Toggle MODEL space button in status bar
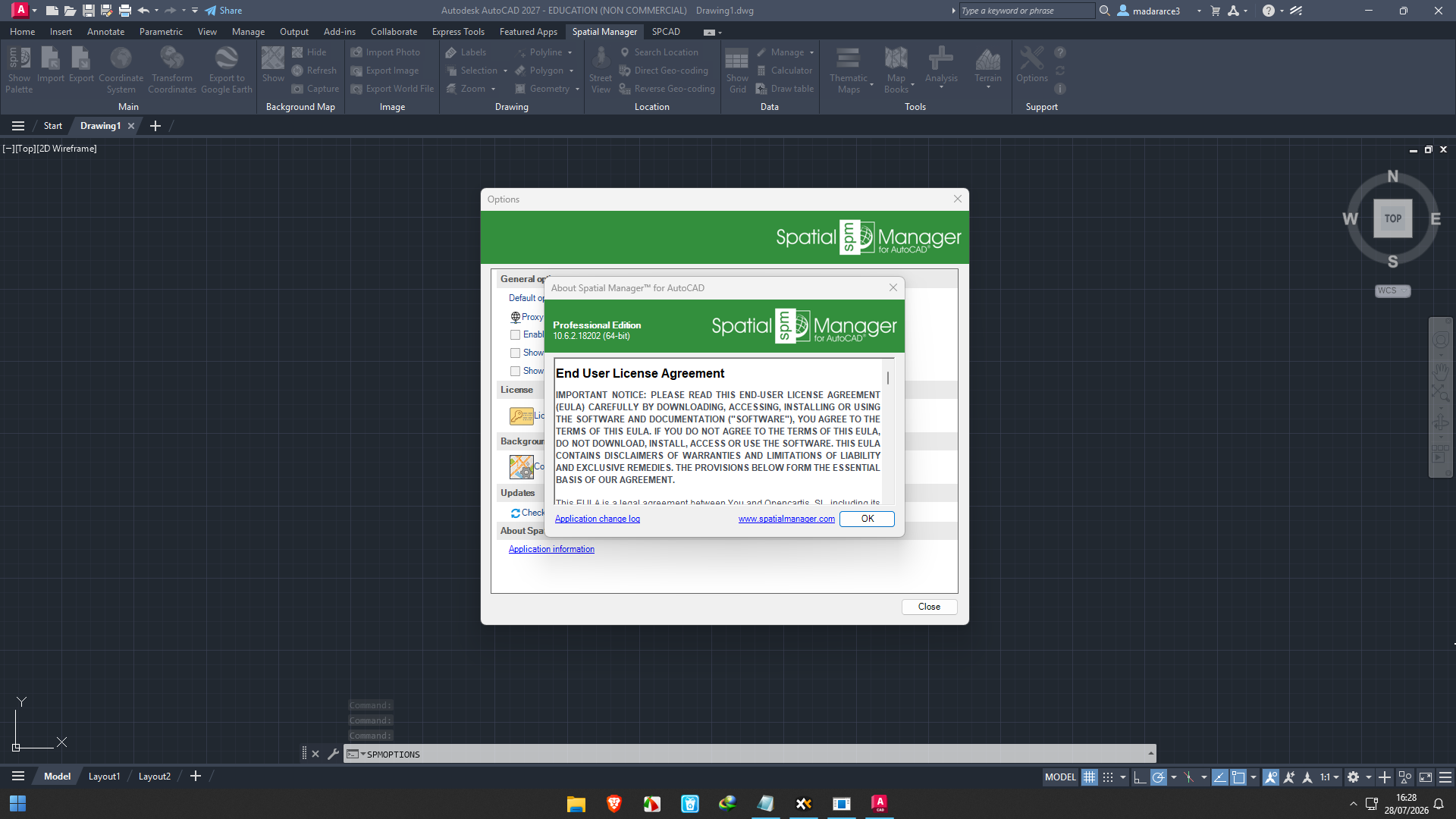The image size is (1456, 819). [1060, 777]
